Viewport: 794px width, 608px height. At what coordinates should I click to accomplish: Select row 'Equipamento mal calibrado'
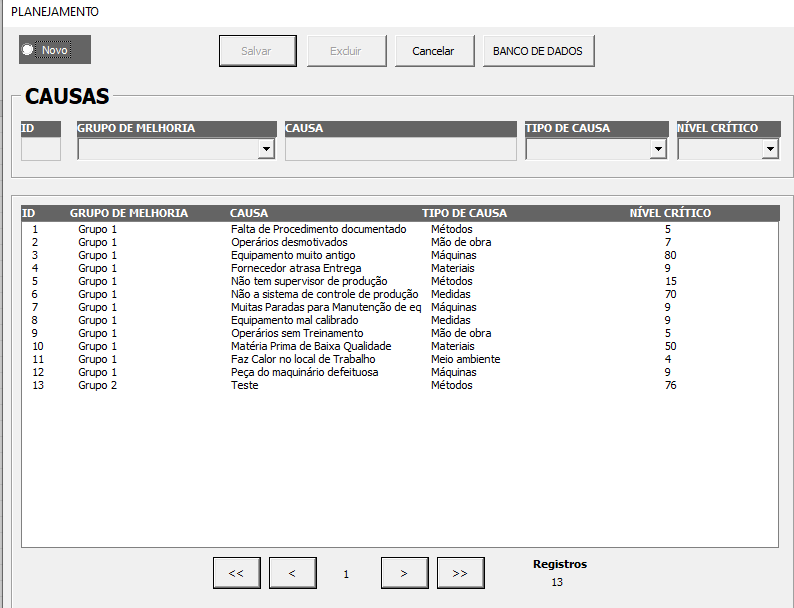coord(400,320)
